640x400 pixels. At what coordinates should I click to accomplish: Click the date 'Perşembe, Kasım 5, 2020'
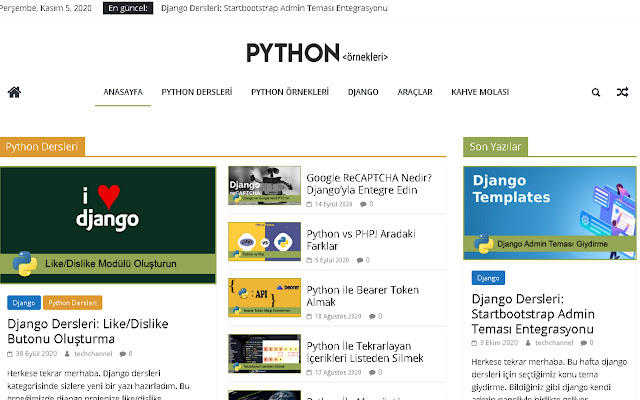pyautogui.click(x=46, y=8)
